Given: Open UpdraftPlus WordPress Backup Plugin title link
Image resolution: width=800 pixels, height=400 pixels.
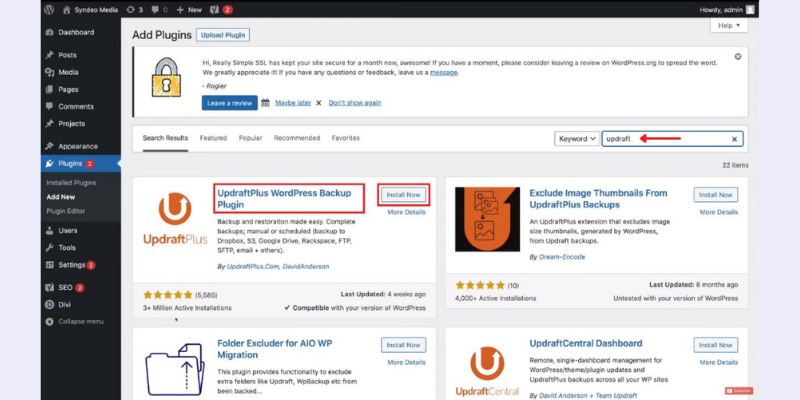Looking at the screenshot, I should (284, 199).
